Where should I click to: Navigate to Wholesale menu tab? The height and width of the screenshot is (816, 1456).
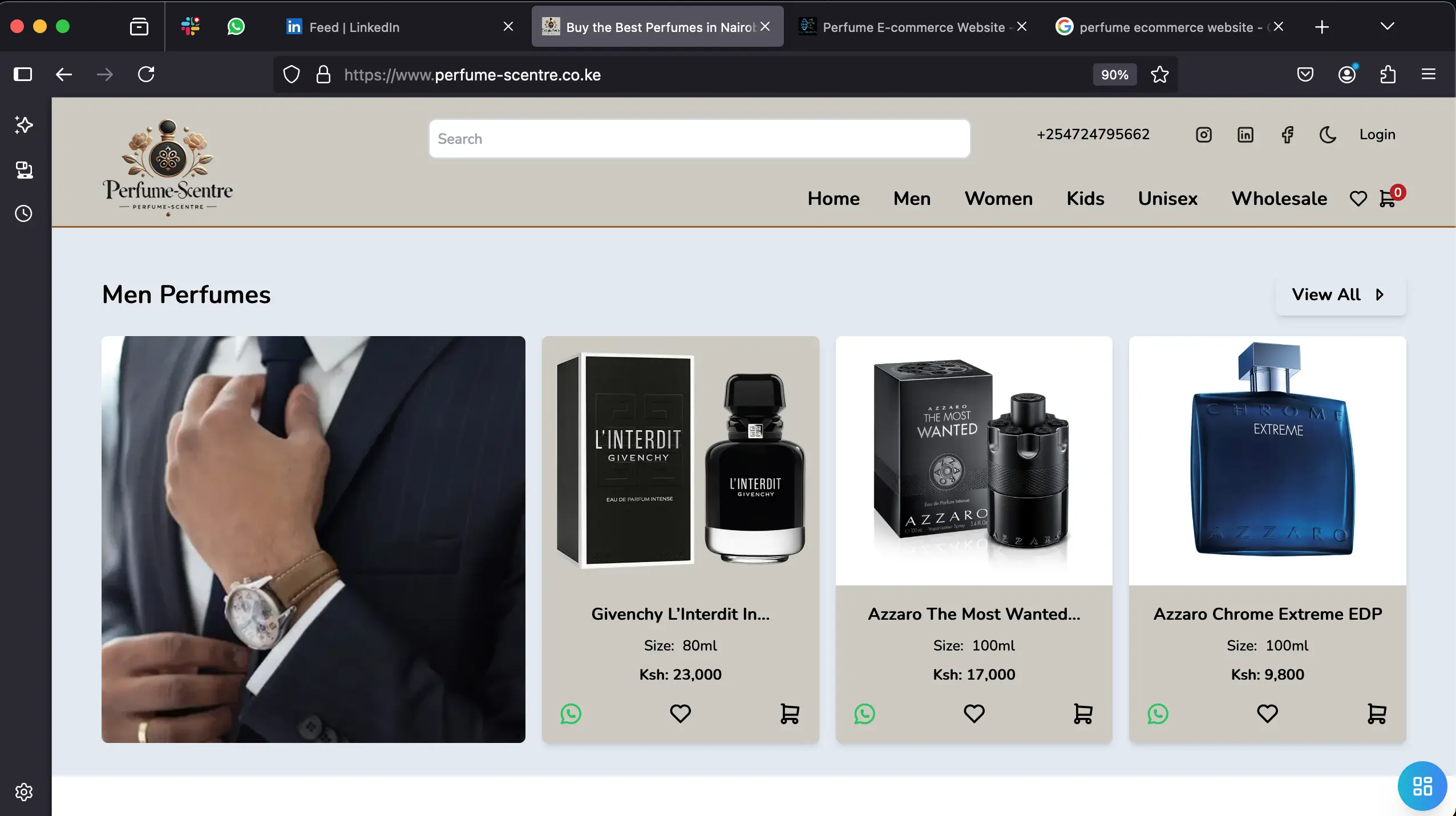[x=1279, y=198]
